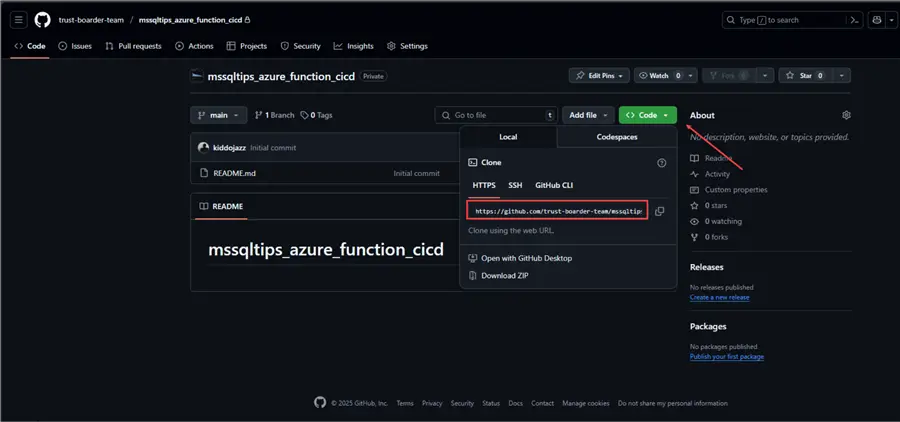
Task: Open the Pull requests tab
Action: tap(133, 46)
